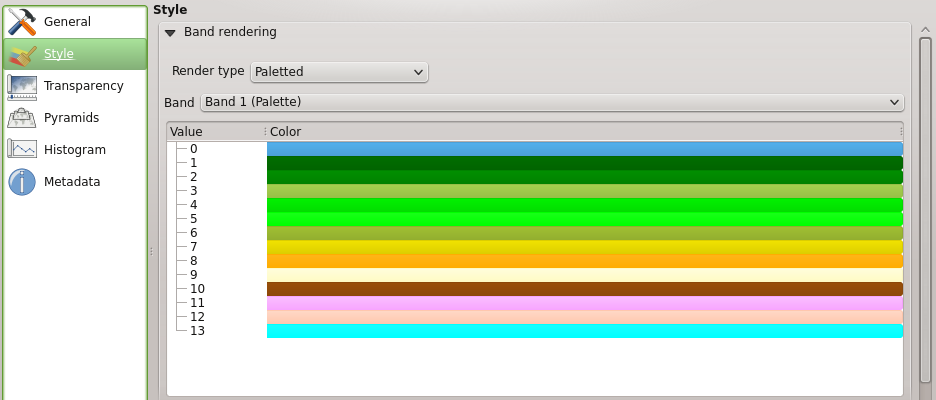Click the Pyramids icon in sidebar
This screenshot has width=936, height=400.
pyautogui.click(x=22, y=118)
